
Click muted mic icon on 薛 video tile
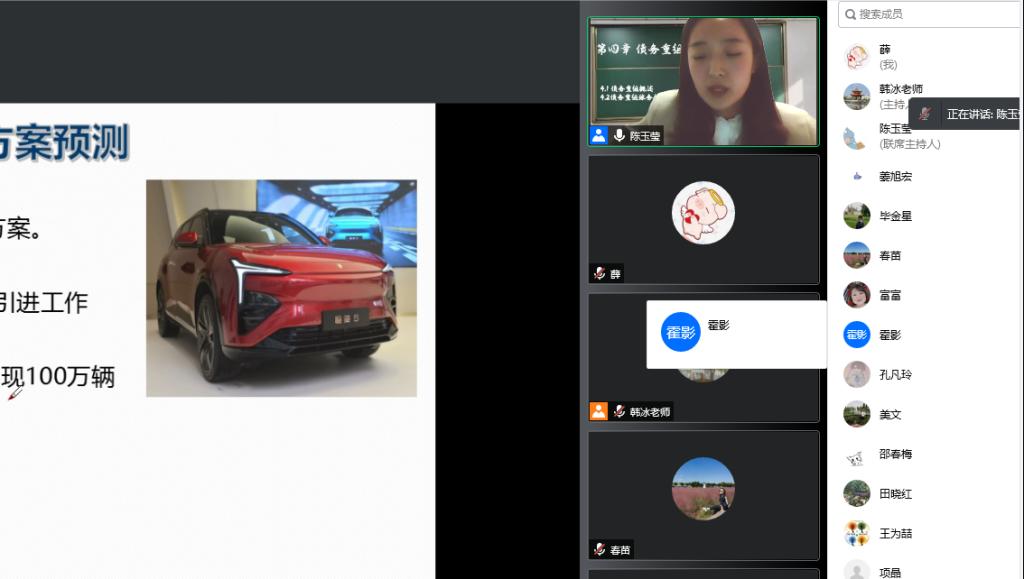pyautogui.click(x=599, y=273)
